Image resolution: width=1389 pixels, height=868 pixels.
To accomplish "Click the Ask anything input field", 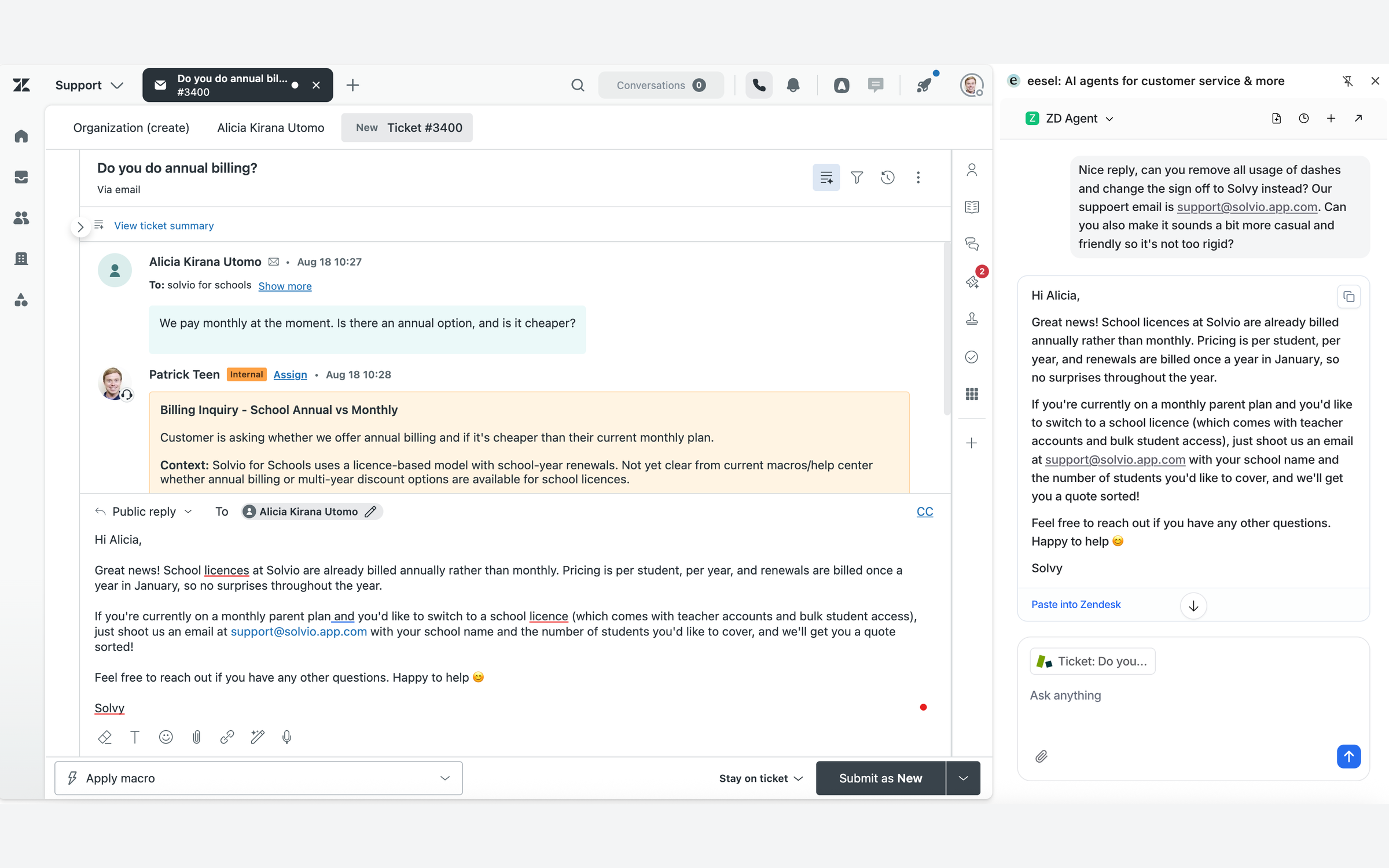I will click(x=1192, y=696).
